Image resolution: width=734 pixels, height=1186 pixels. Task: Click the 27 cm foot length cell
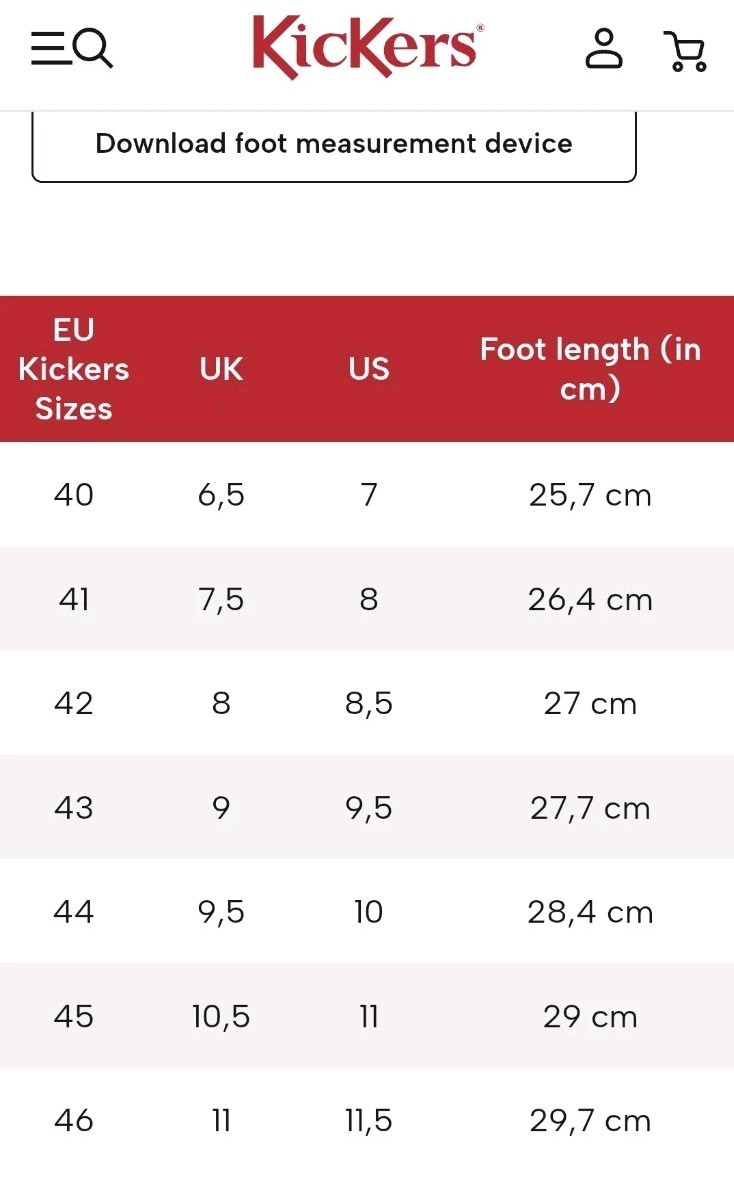tap(590, 703)
